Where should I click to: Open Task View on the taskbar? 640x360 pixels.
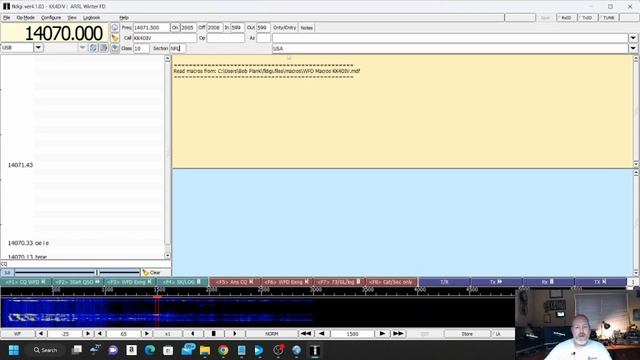click(77, 350)
